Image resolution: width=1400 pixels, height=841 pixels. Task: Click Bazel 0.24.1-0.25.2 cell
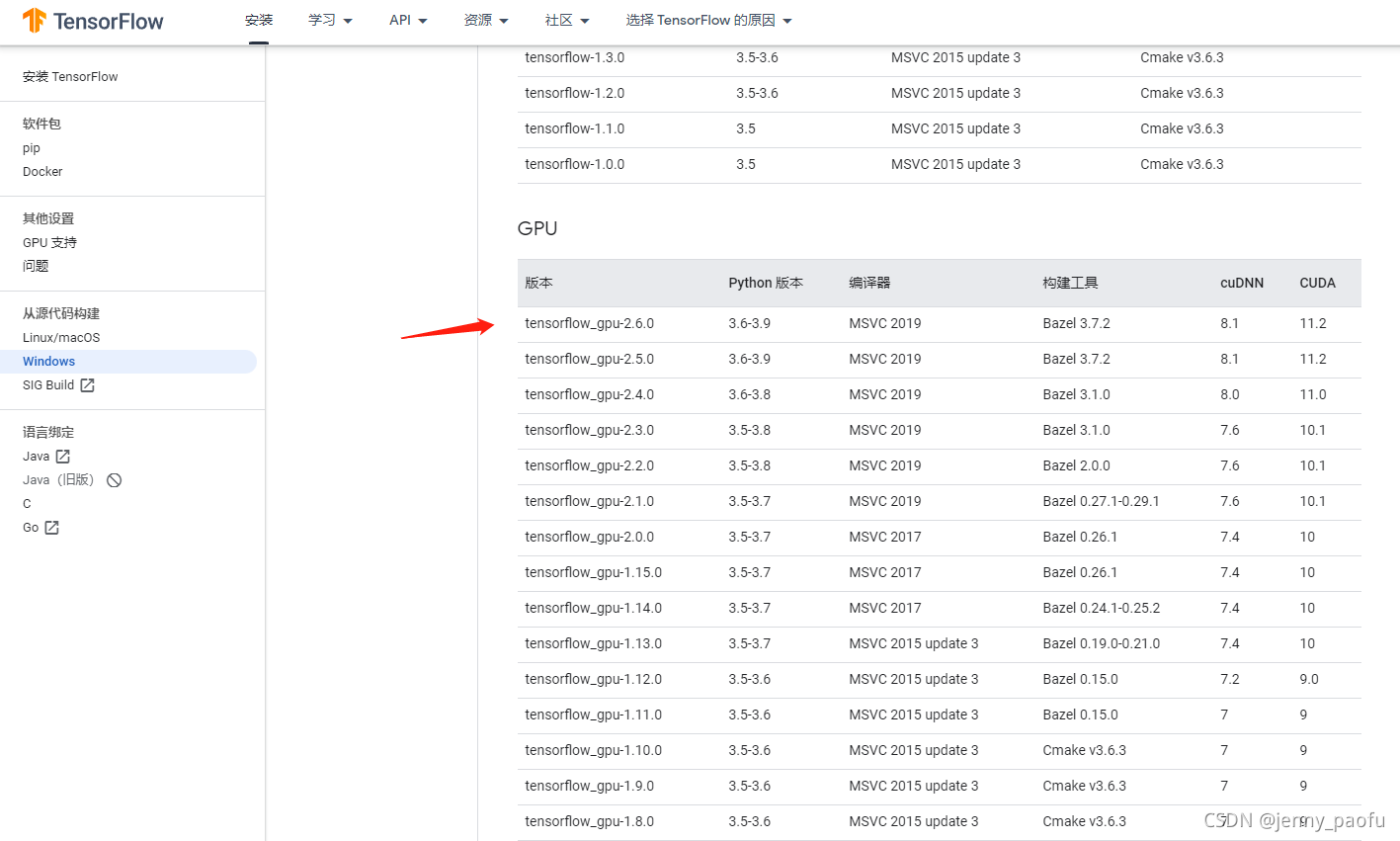[1102, 608]
